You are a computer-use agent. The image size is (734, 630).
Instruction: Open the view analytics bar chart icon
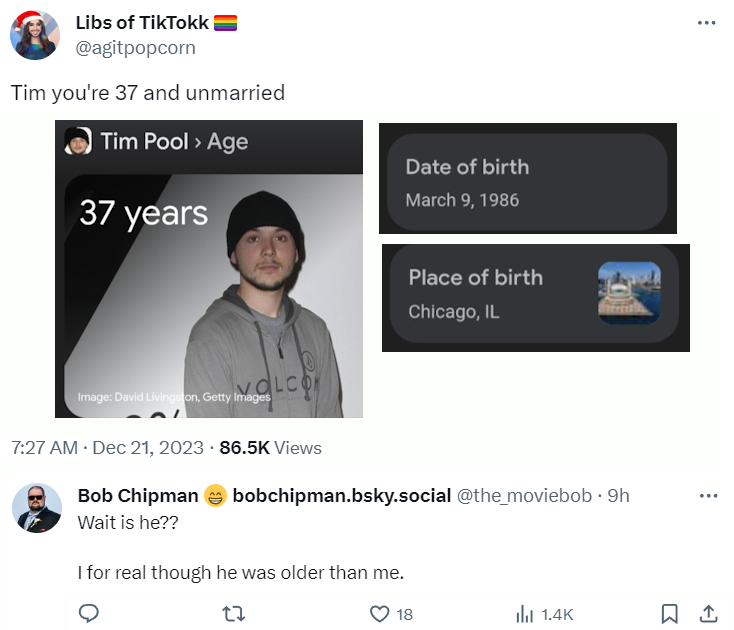coord(524,613)
